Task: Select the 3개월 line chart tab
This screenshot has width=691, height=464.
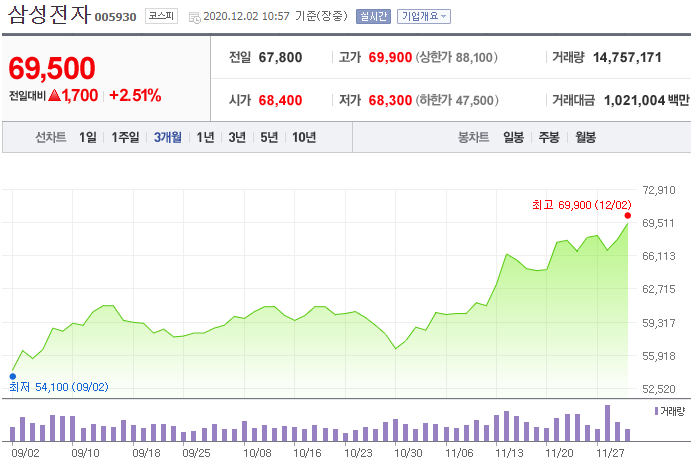Action: coord(167,137)
